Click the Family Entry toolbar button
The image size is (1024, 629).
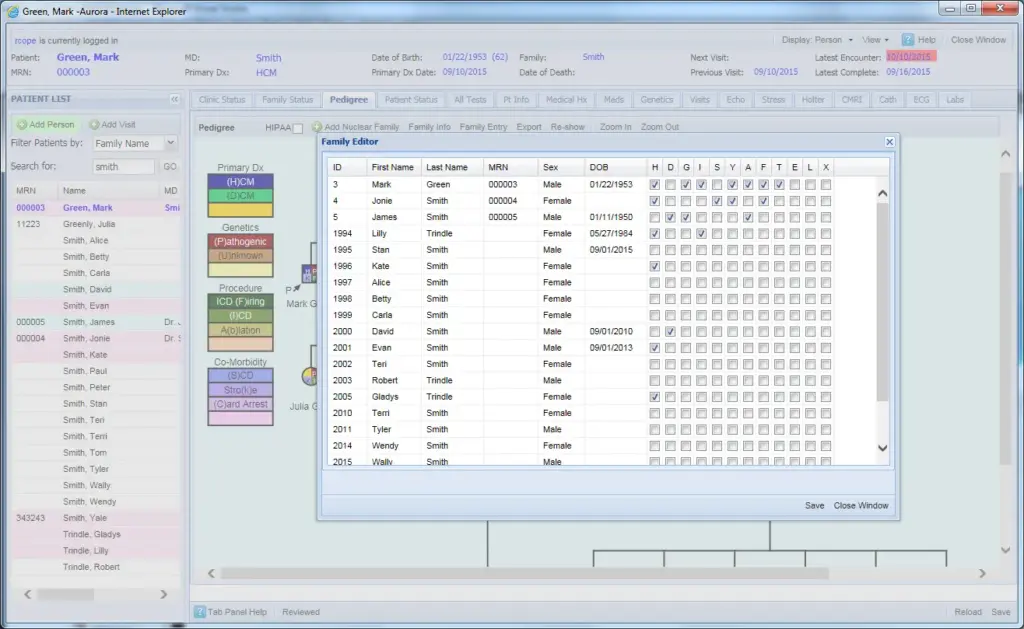click(483, 127)
